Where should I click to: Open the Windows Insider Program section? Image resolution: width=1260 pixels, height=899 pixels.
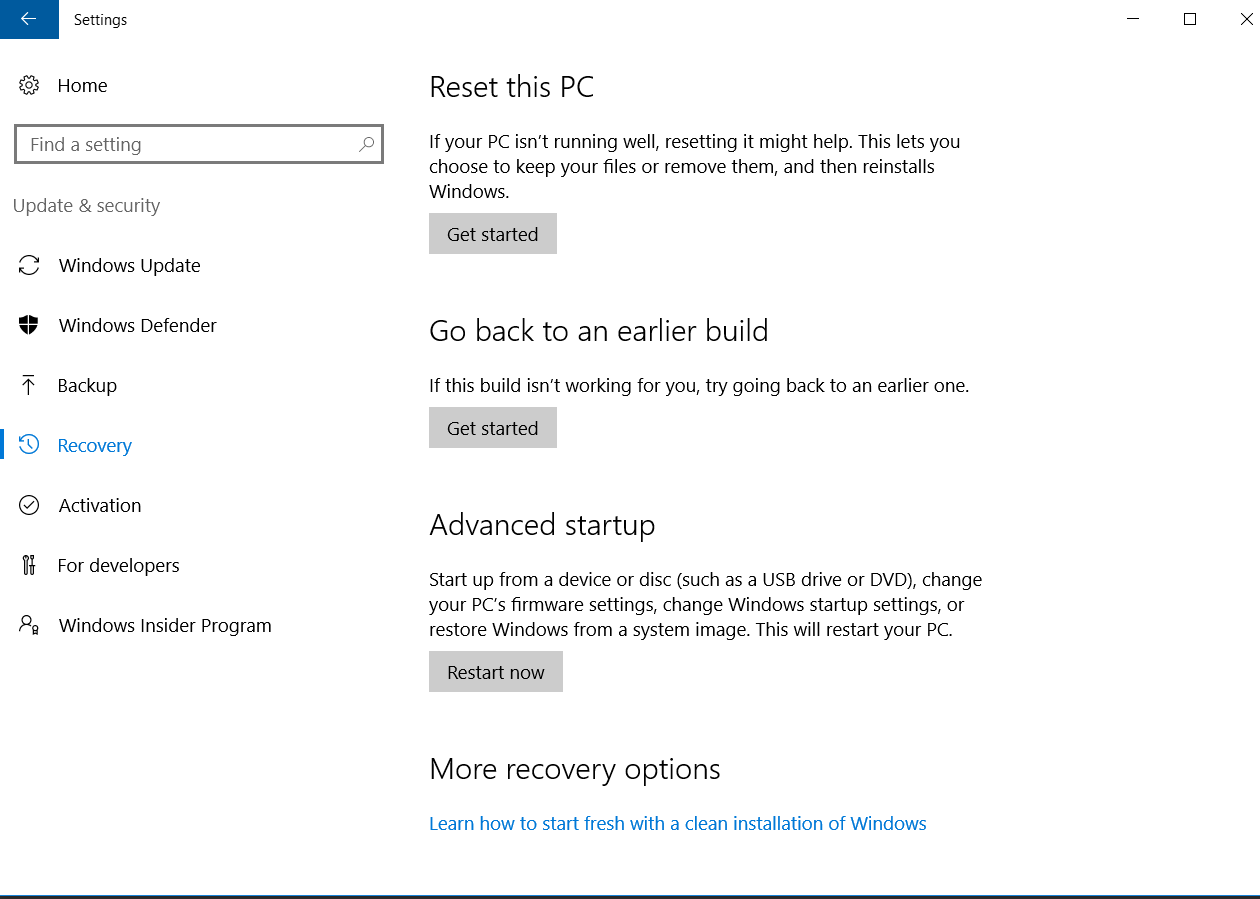tap(165, 625)
